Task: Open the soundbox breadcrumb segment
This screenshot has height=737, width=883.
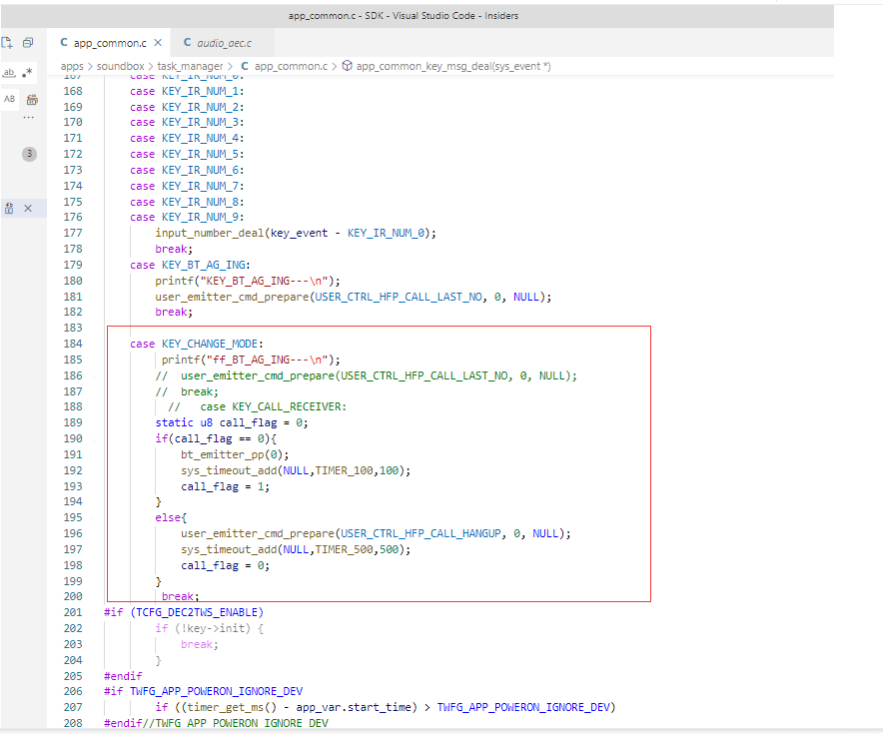Action: pos(121,66)
